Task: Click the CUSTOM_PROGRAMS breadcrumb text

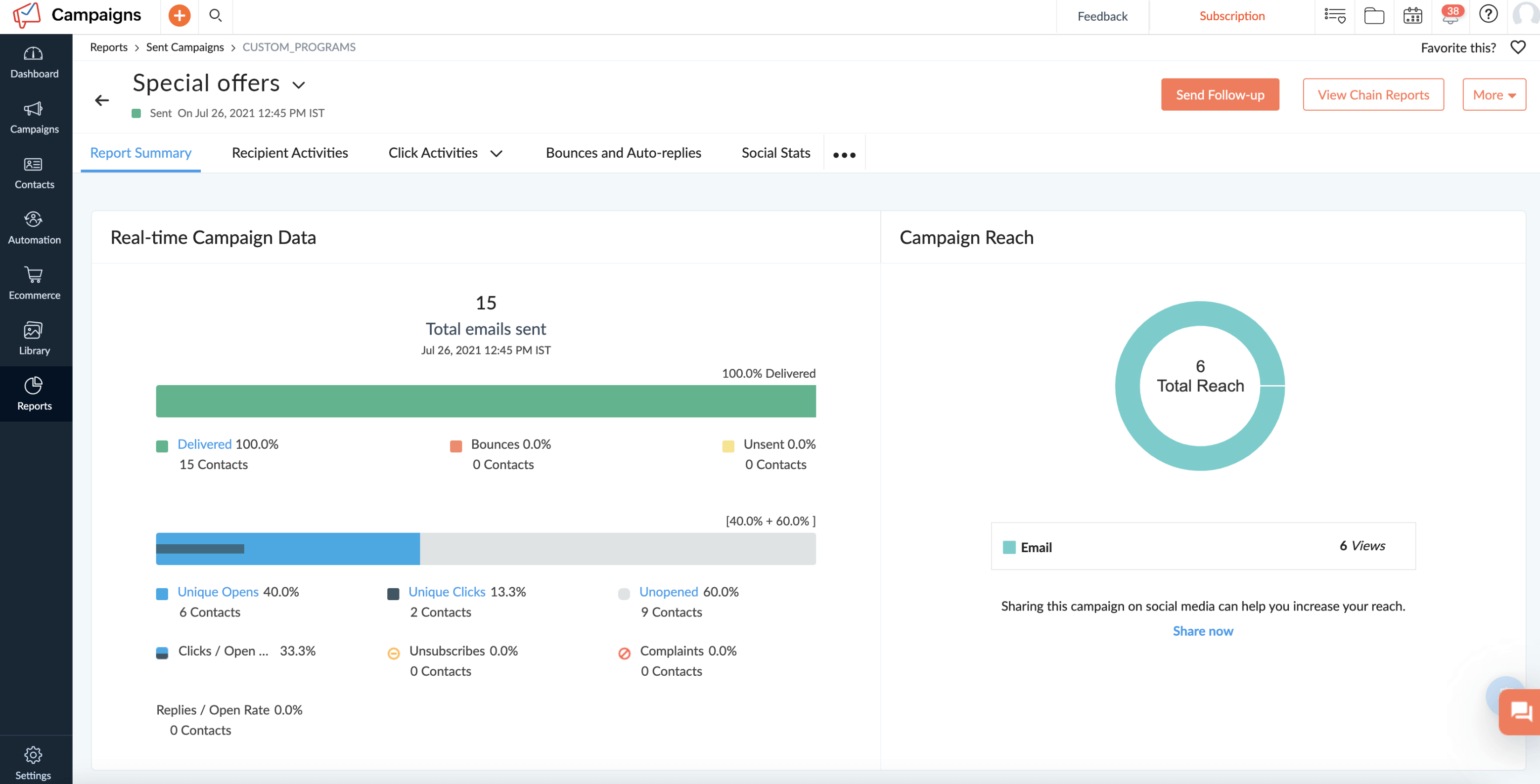Action: tap(299, 47)
